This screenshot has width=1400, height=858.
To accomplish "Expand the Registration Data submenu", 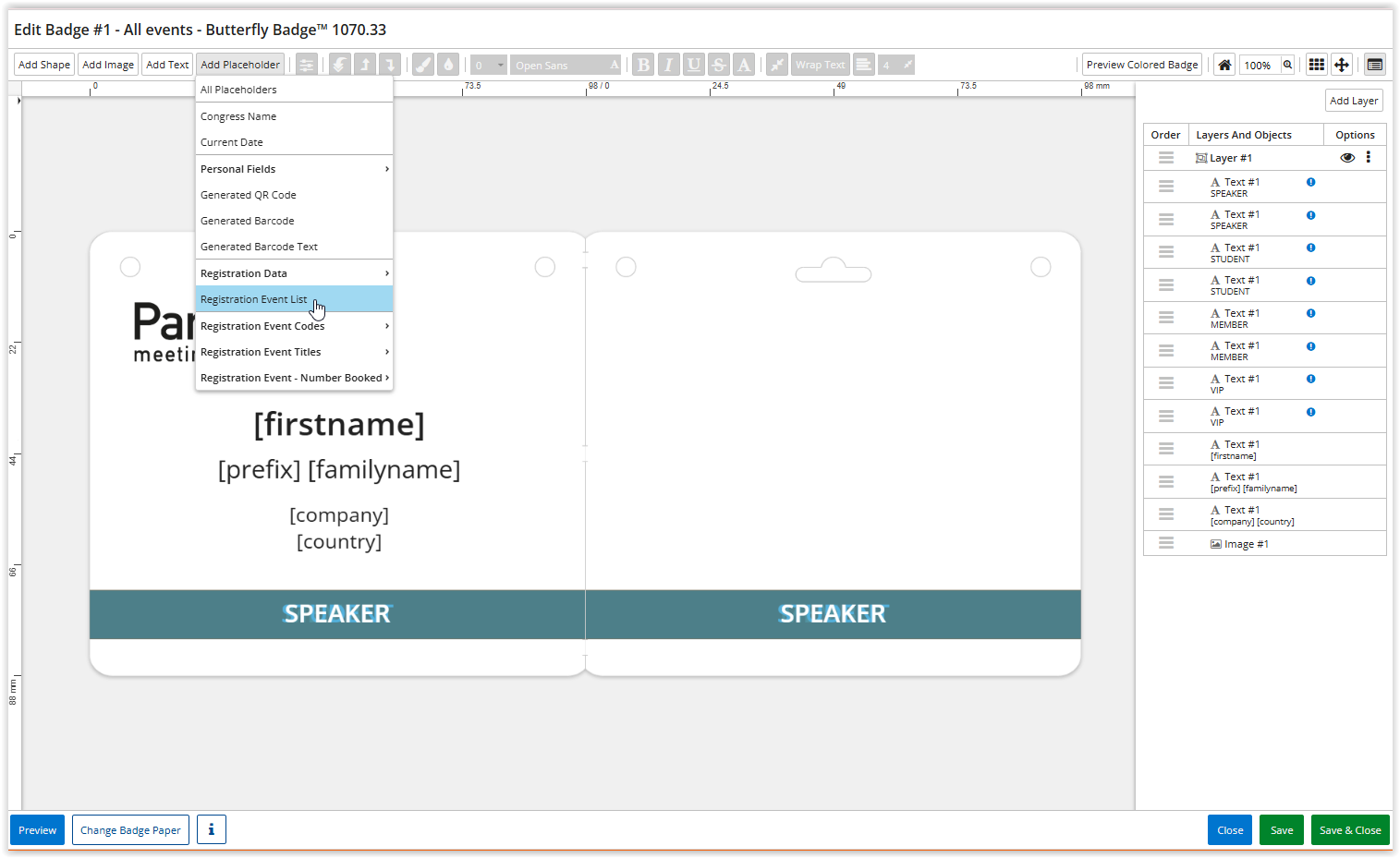I will [294, 273].
